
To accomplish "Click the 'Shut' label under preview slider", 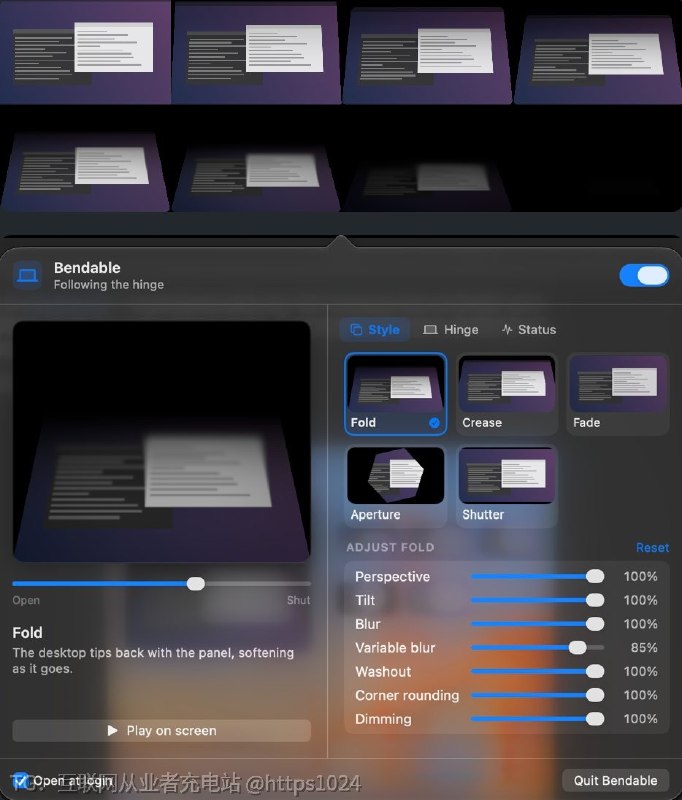I will tap(298, 600).
